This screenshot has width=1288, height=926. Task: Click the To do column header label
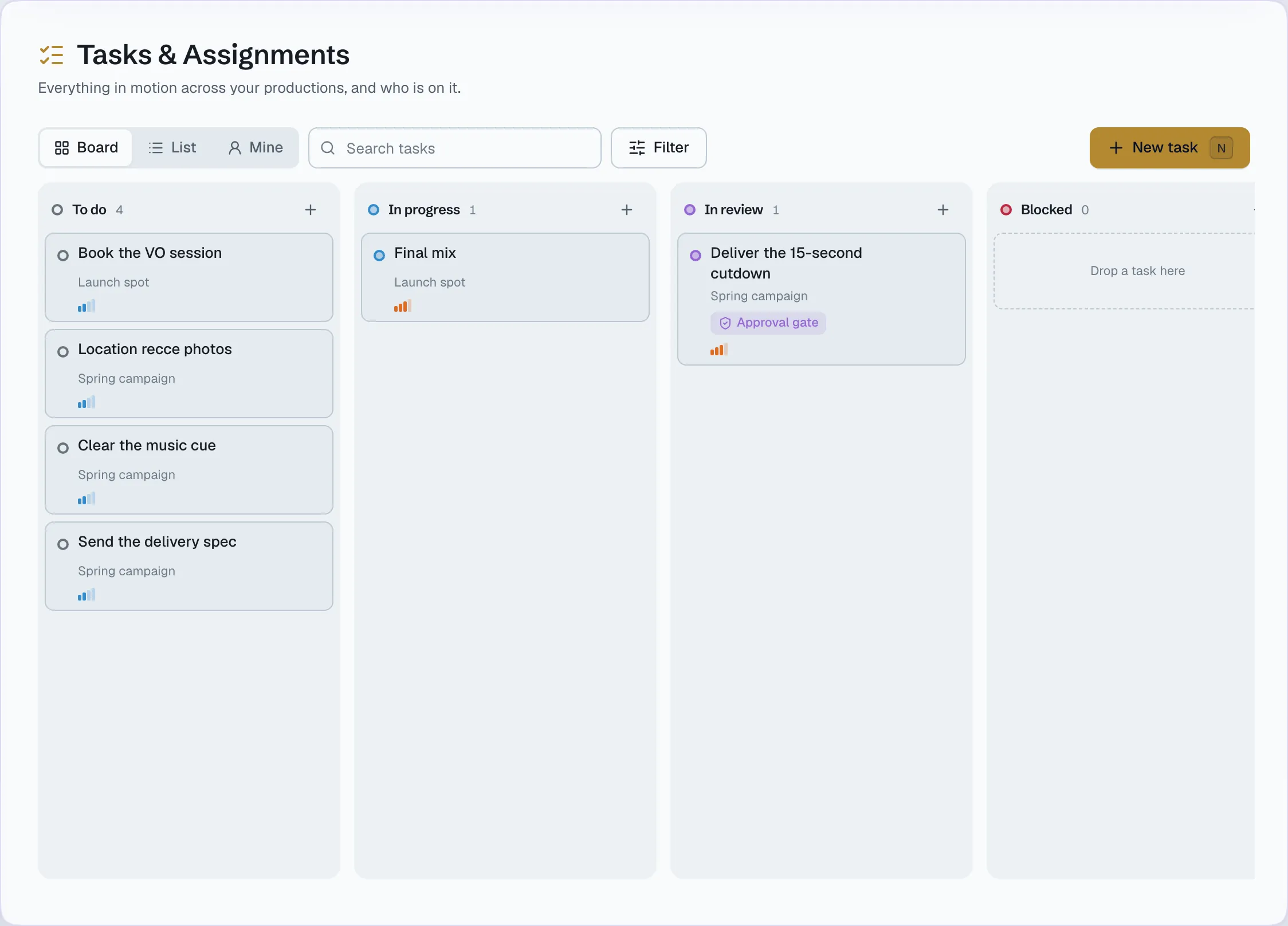coord(89,210)
